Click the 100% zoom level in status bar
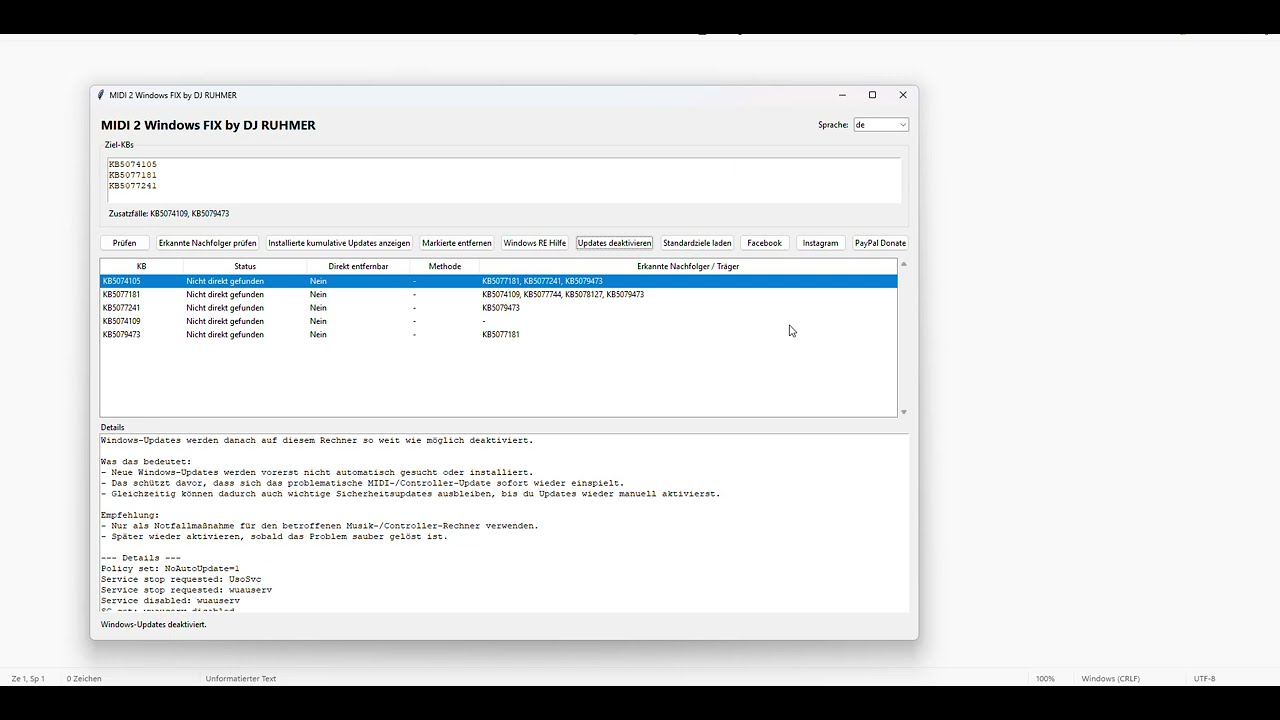Screen dimensions: 1280x720 tap(1045, 678)
